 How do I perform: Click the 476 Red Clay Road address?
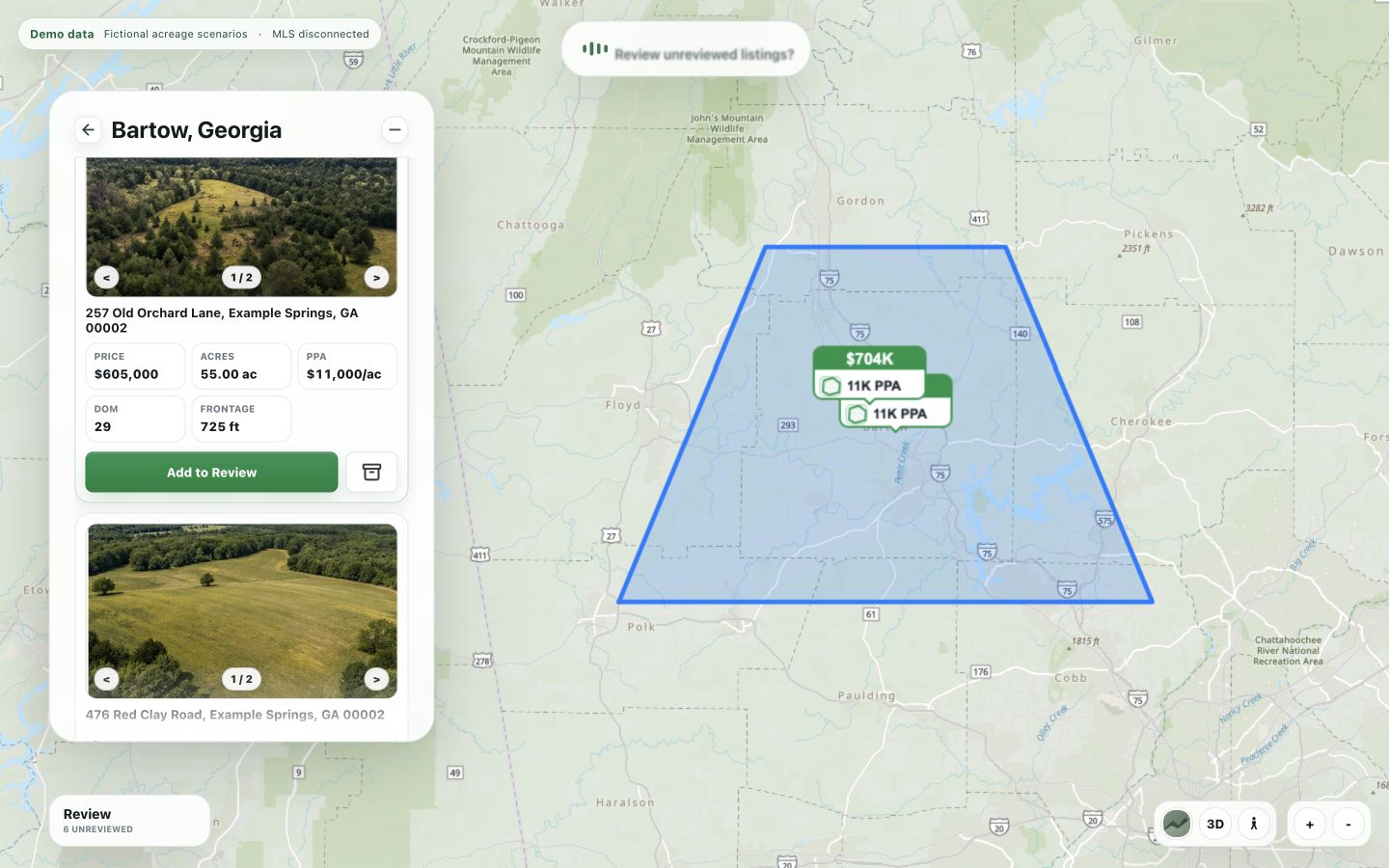235,715
